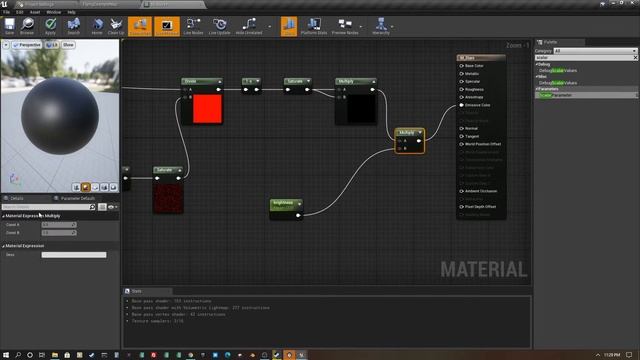Click the Clean Up toolbar icon

[x=116, y=26]
